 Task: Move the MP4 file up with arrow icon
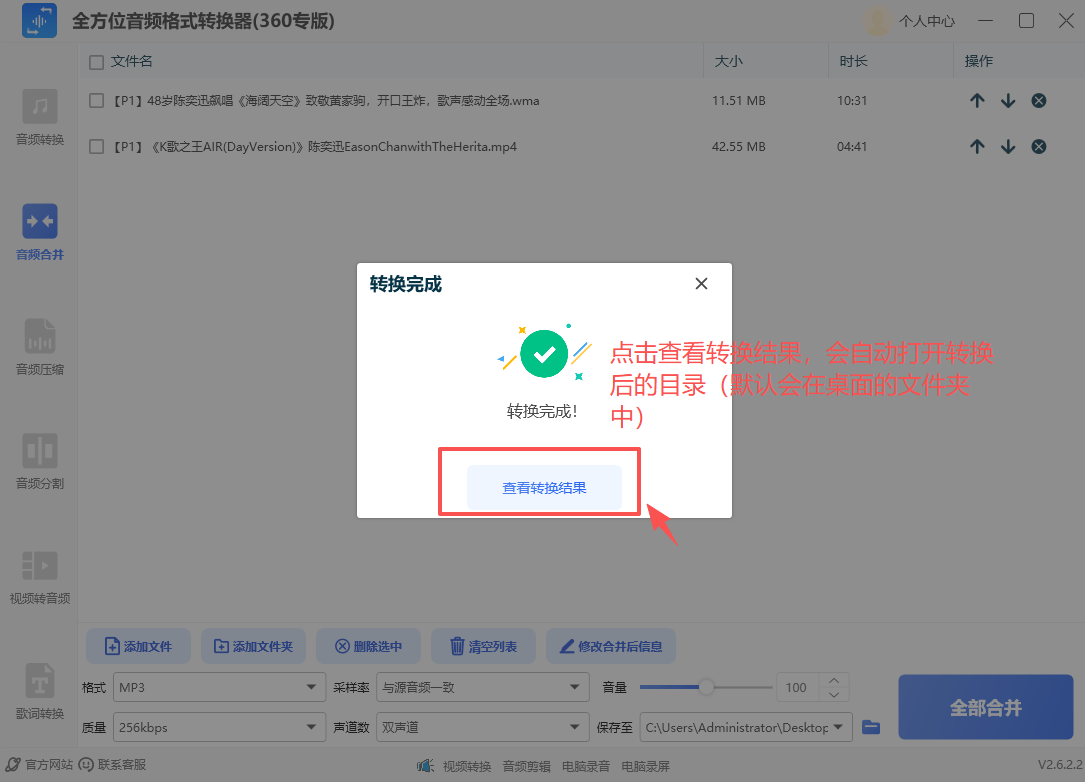977,146
